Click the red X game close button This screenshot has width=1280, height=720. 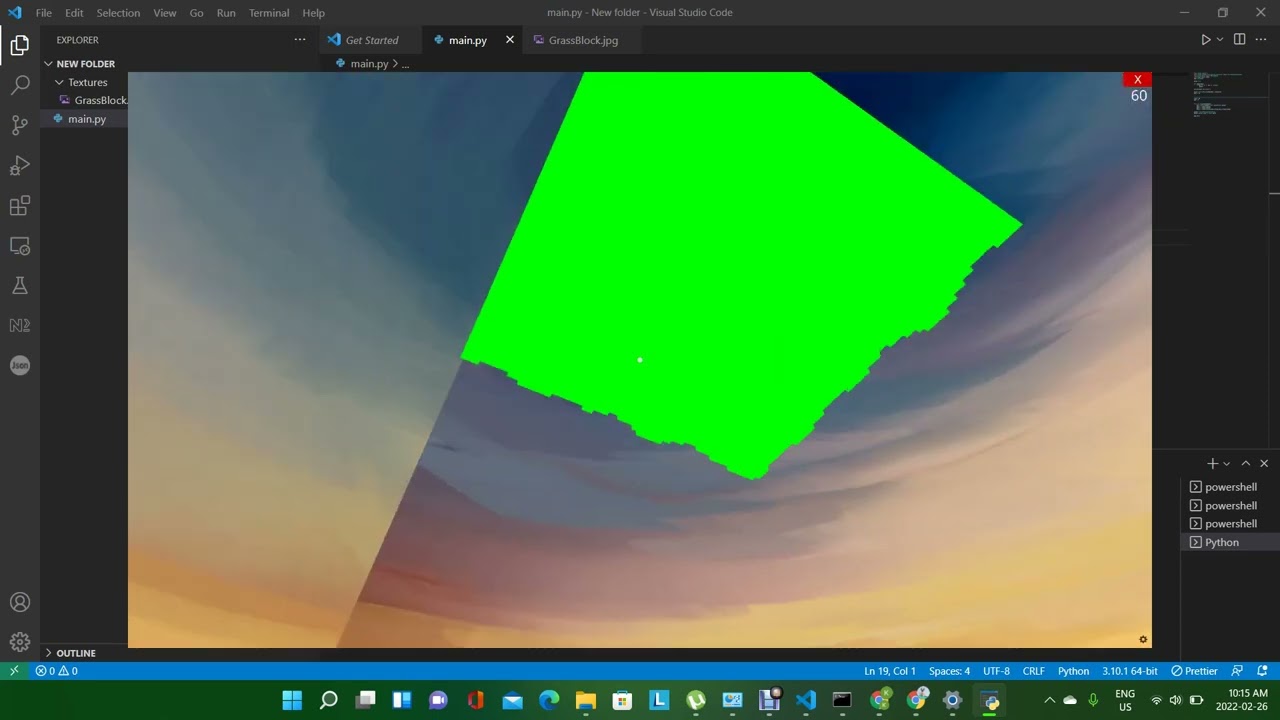[x=1137, y=79]
